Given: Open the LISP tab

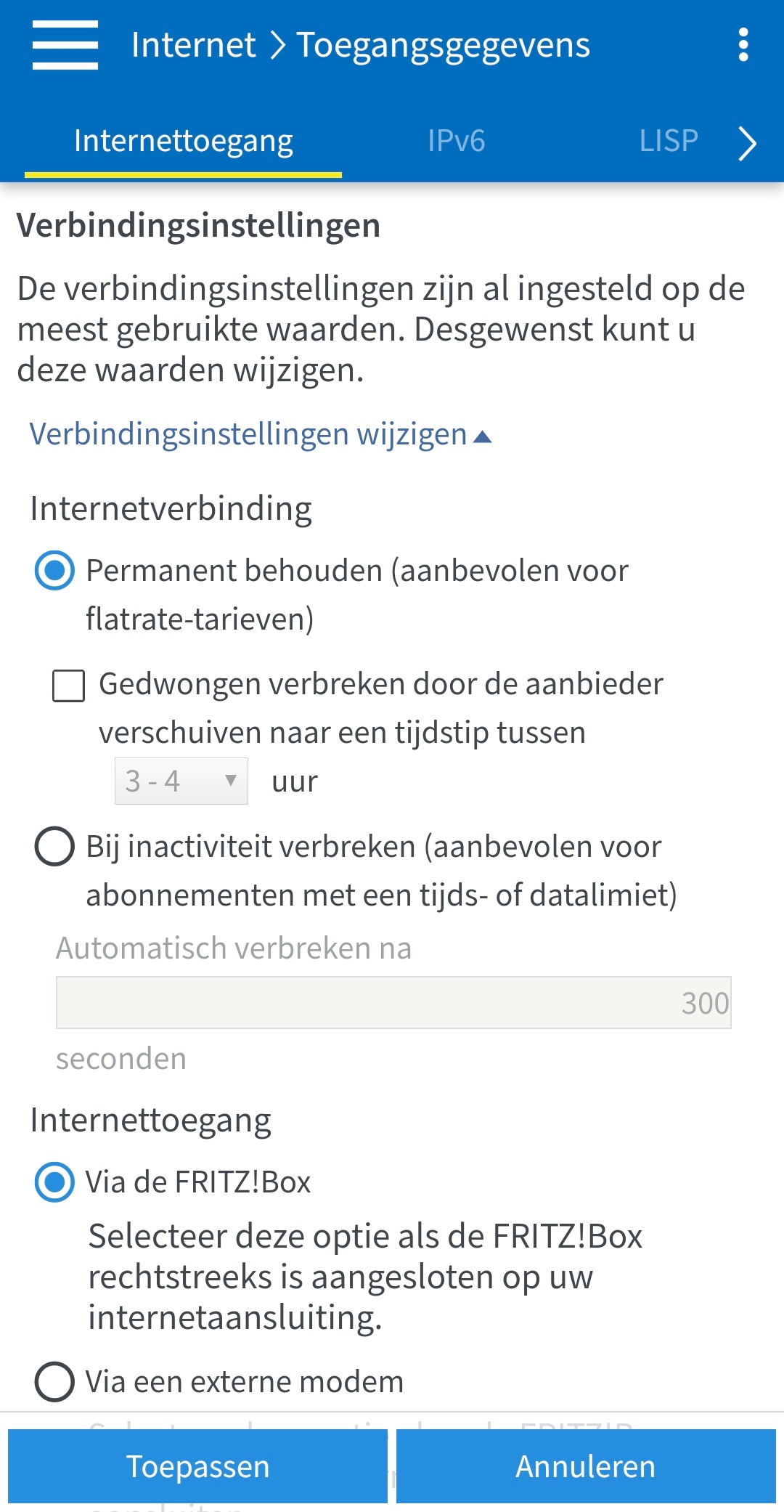Looking at the screenshot, I should [668, 141].
